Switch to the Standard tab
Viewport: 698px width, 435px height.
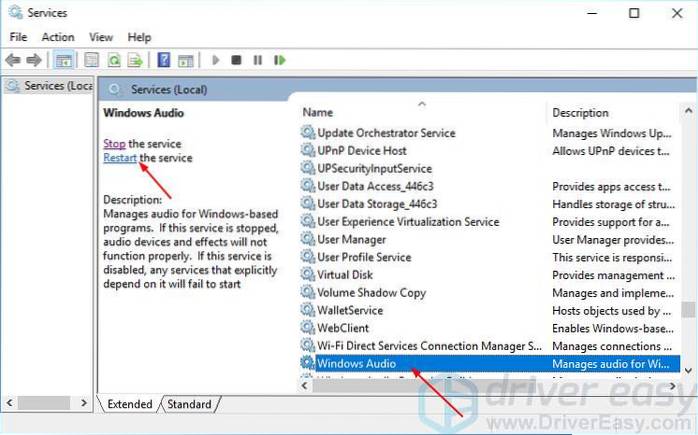[x=189, y=404]
